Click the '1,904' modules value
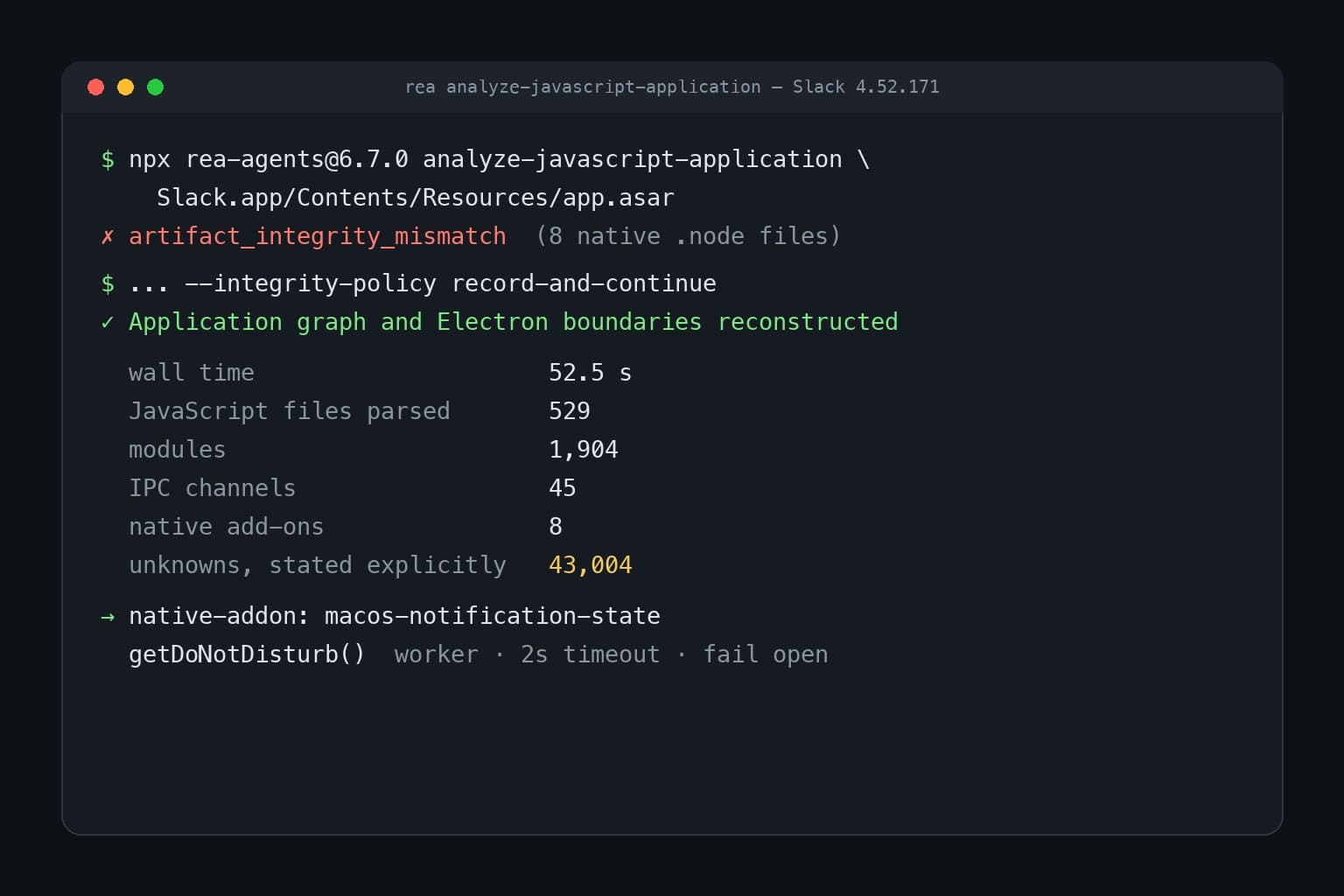This screenshot has height=896, width=1344. click(x=584, y=450)
